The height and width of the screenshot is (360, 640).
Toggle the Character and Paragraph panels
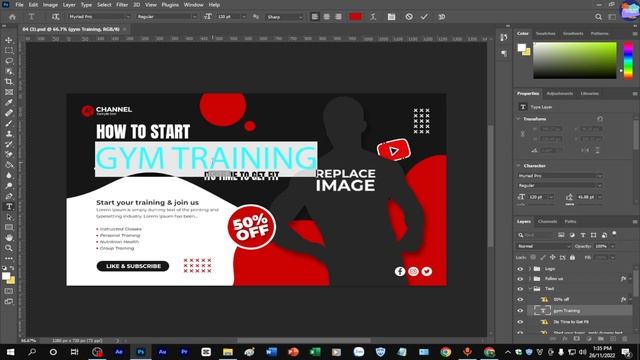tap(391, 17)
